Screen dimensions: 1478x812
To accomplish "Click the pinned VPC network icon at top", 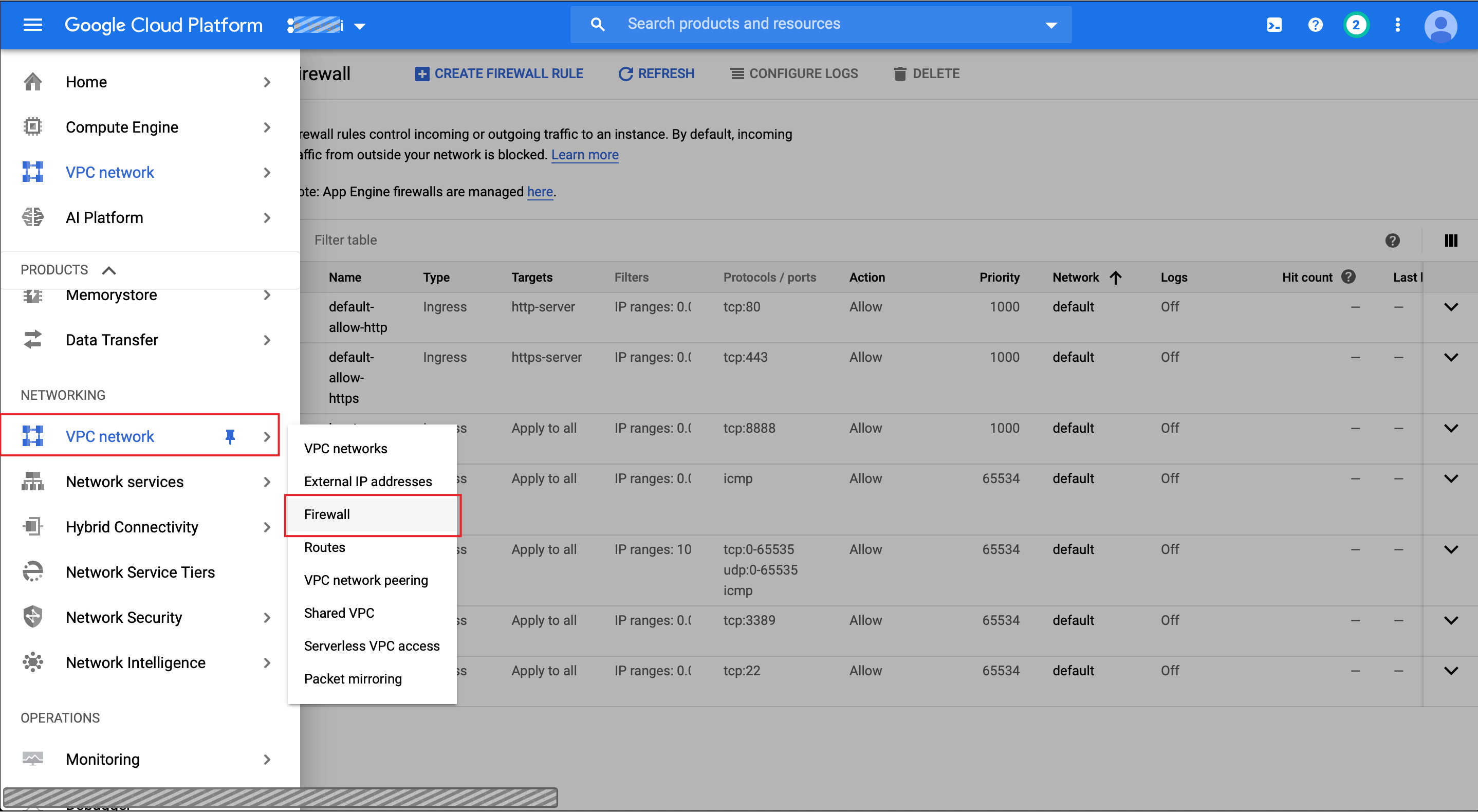I will point(33,172).
